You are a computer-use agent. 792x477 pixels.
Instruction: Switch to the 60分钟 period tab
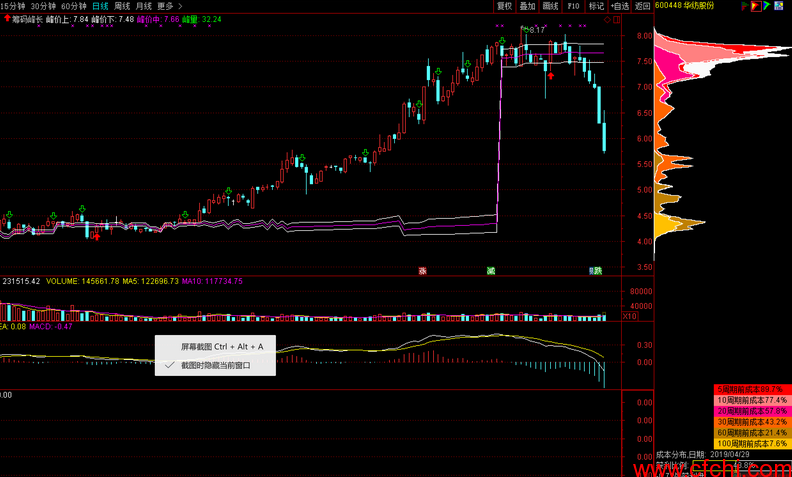[73, 6]
